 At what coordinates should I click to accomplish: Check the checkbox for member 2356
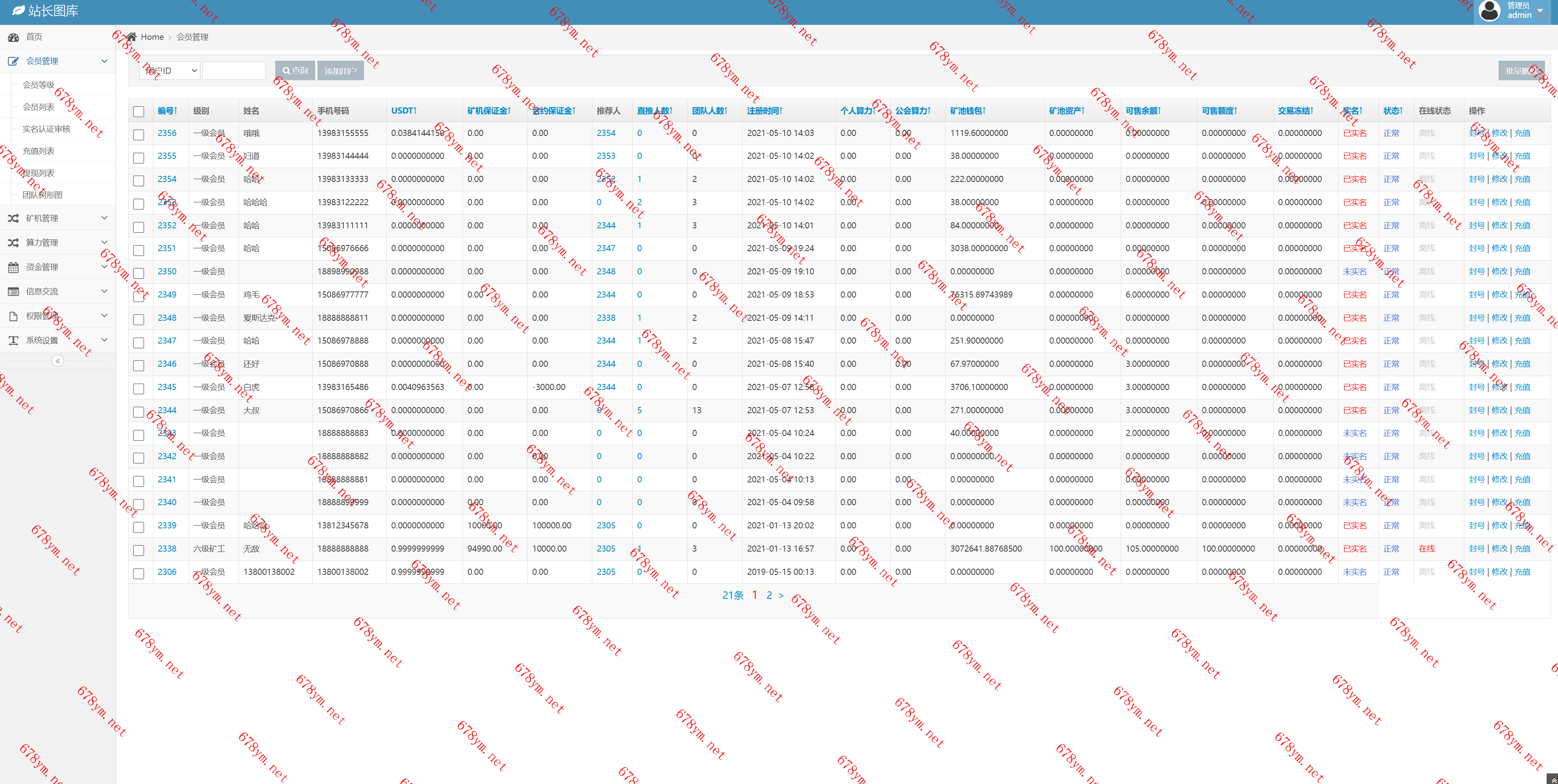tap(138, 134)
